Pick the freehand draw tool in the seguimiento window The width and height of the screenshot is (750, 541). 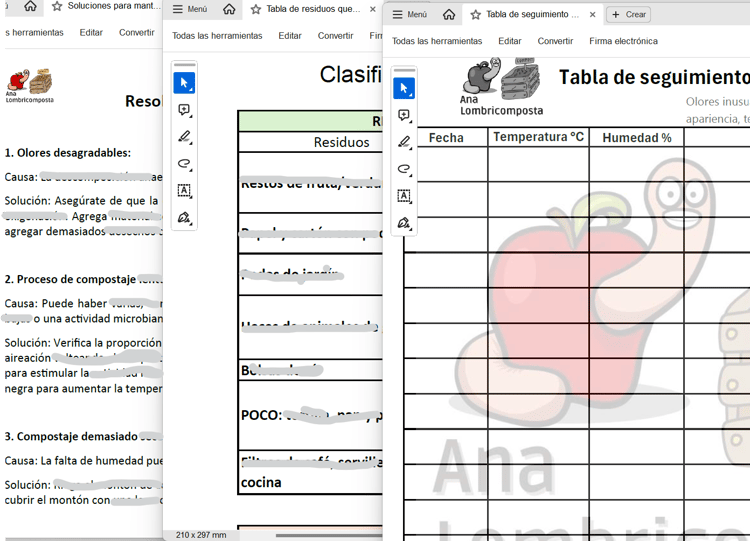[x=404, y=169]
